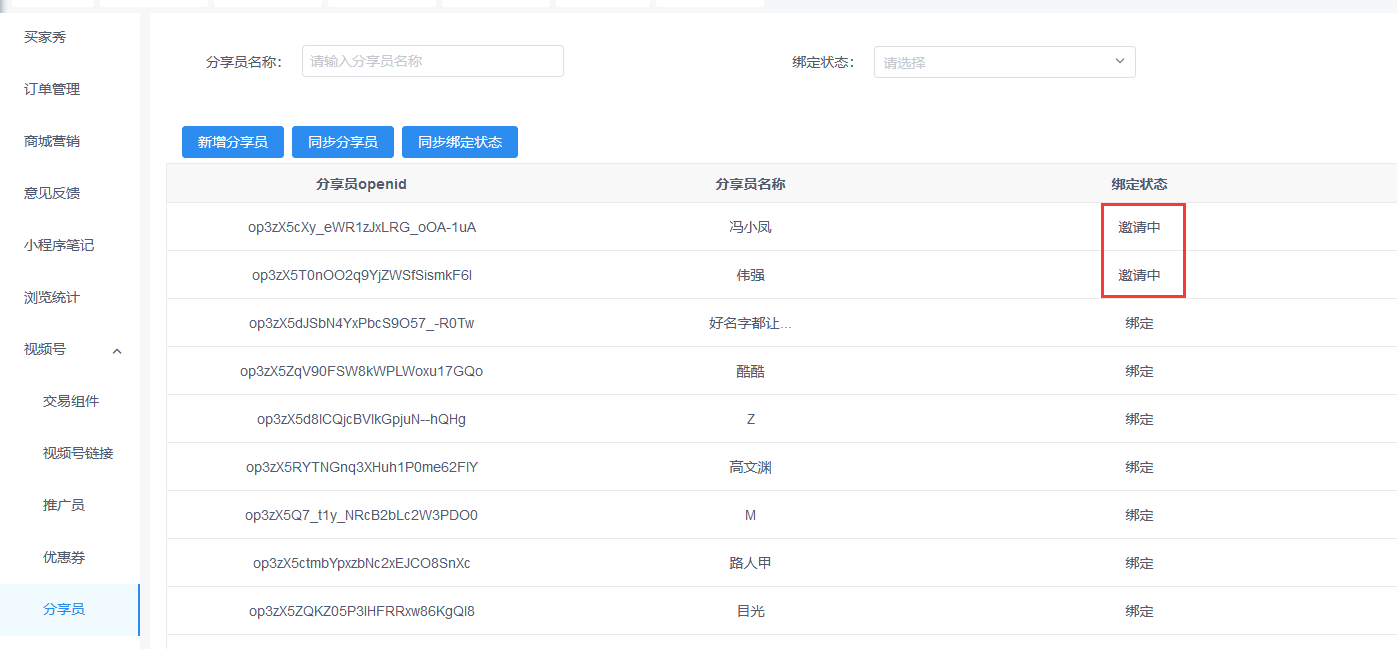Select 视频号链接 submenu item
The height and width of the screenshot is (649, 1397).
[x=78, y=453]
